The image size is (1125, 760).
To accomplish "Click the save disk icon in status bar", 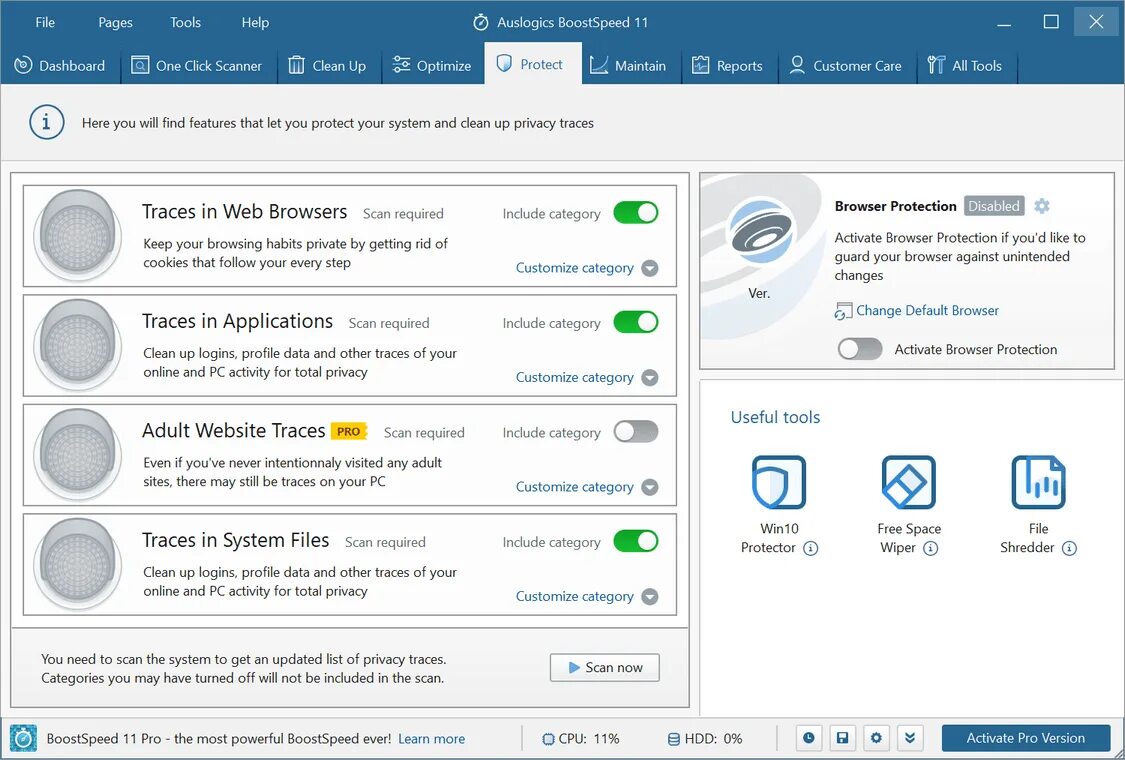I will (x=842, y=738).
